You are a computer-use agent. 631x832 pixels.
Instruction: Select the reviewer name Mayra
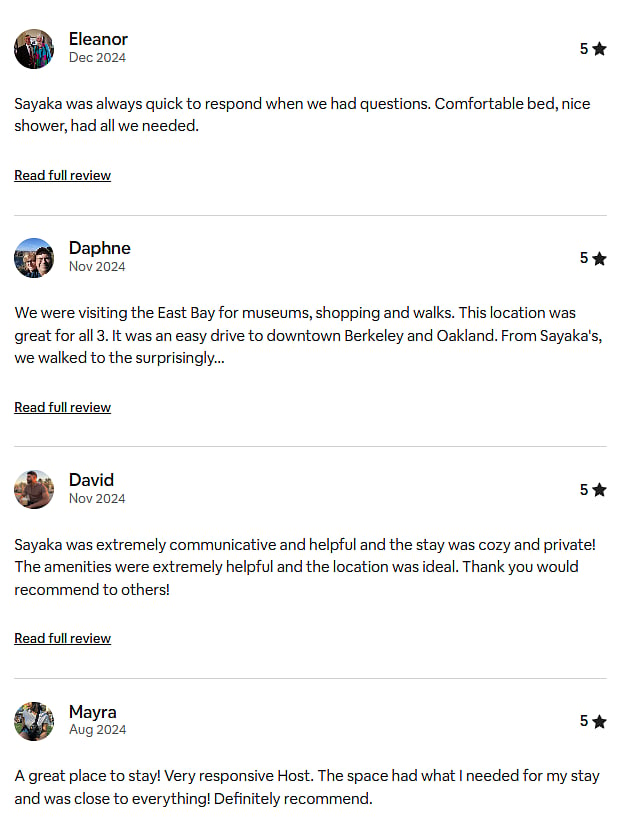click(93, 712)
